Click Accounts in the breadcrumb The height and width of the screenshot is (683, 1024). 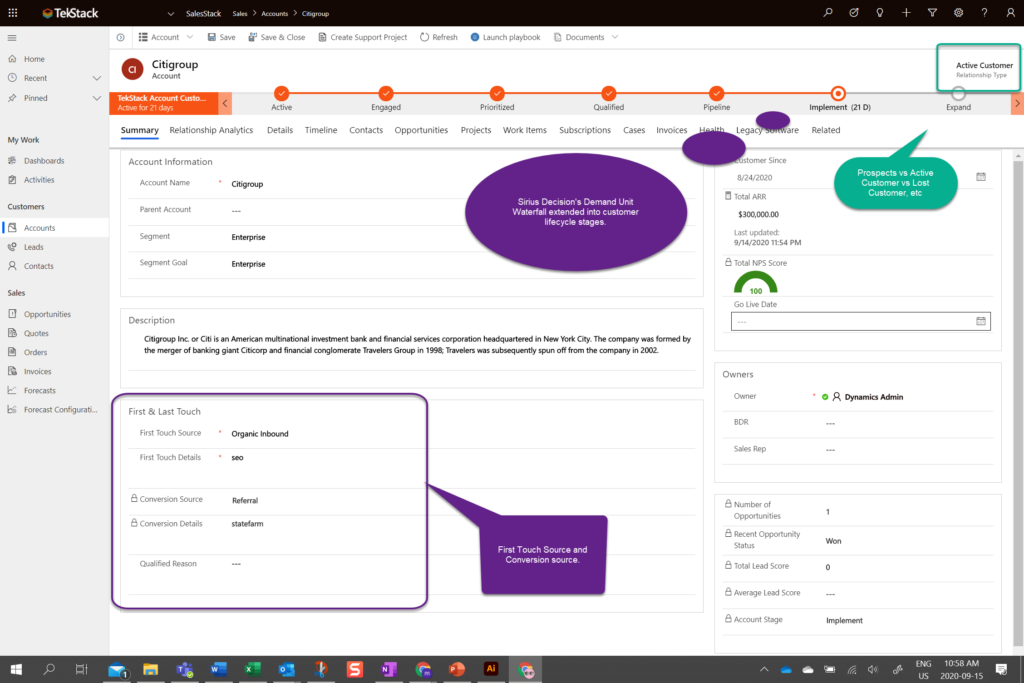(274, 14)
